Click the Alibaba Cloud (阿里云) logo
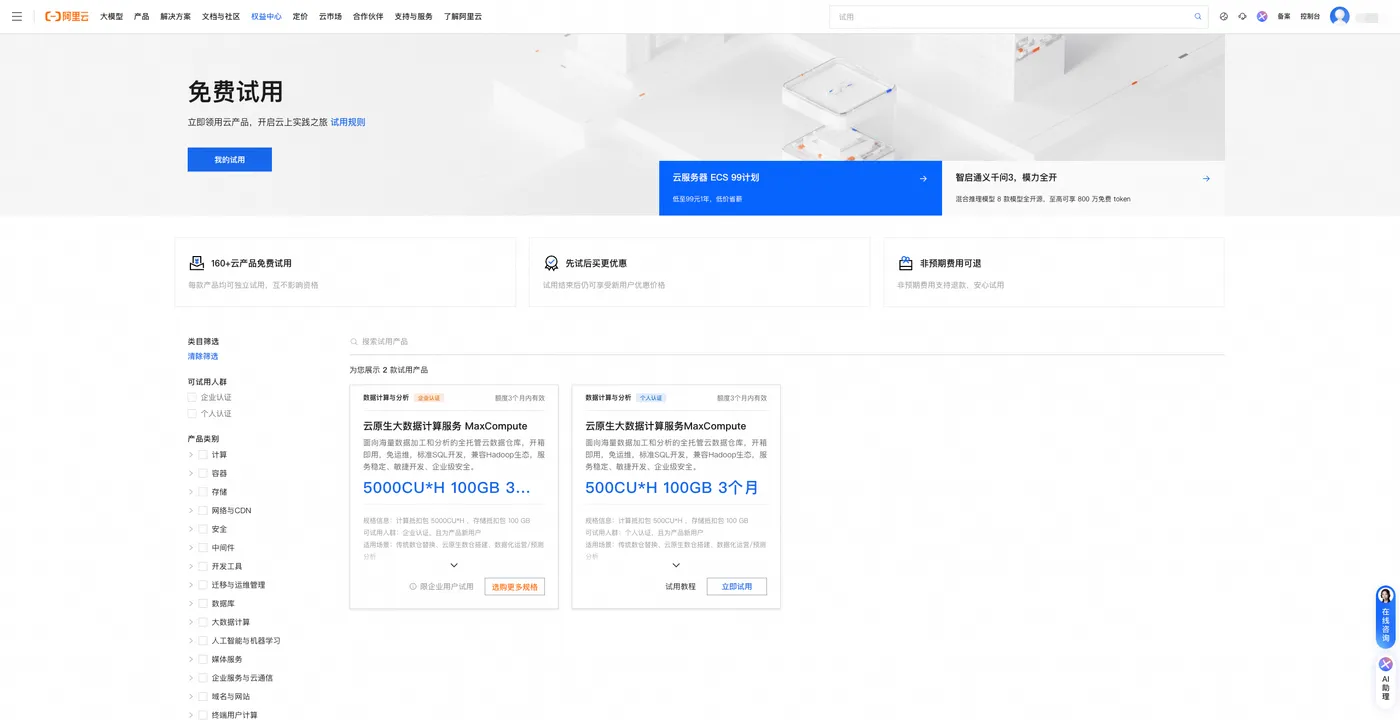1400x720 pixels. pyautogui.click(x=67, y=17)
